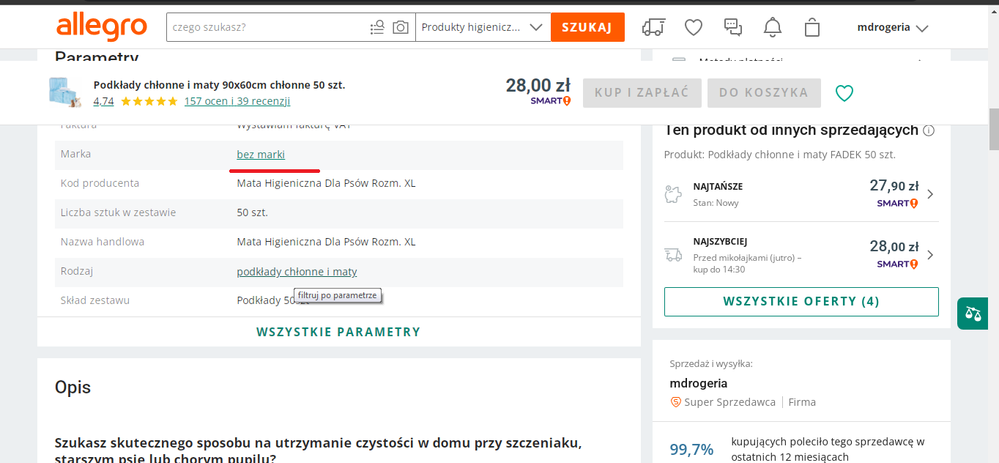Click the five-star rating display
This screenshot has height=463, width=999.
click(149, 101)
